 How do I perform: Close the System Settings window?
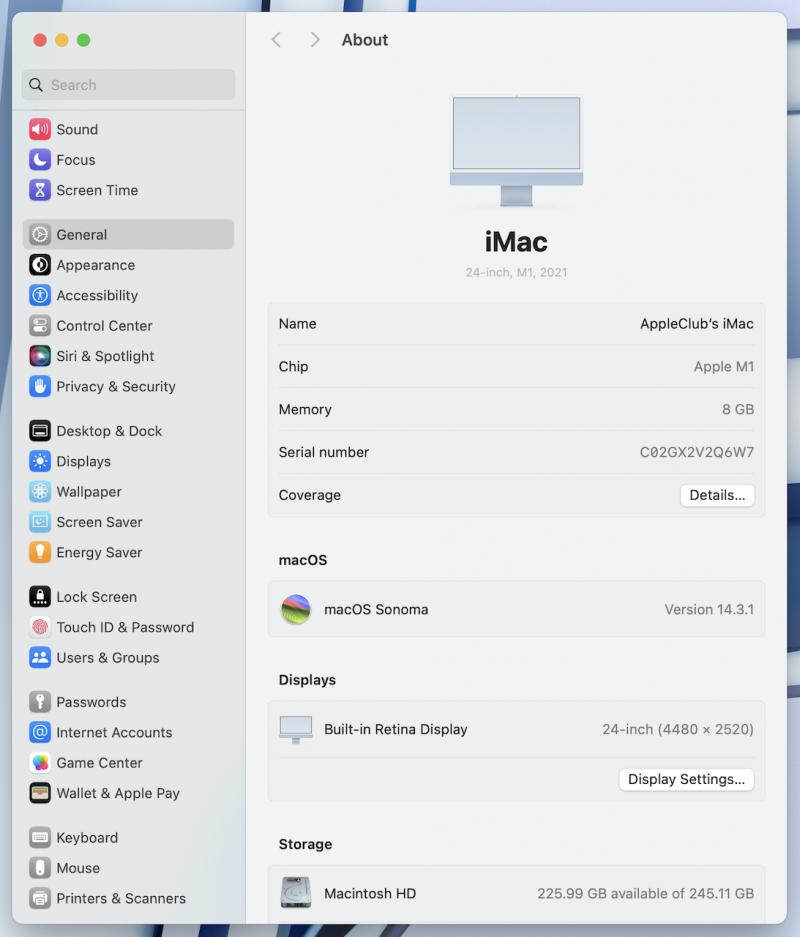coord(40,40)
